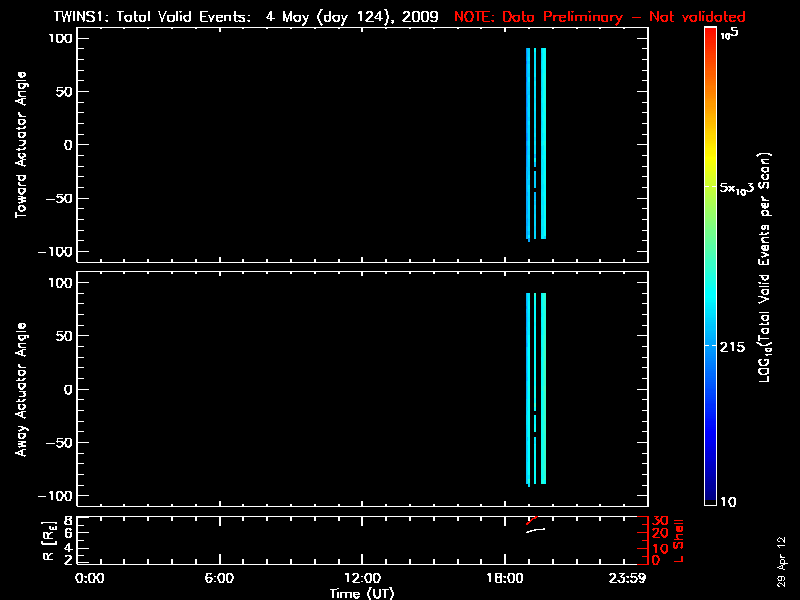Click the cyan region of the color bar
The height and width of the screenshot is (600, 800).
(710, 300)
